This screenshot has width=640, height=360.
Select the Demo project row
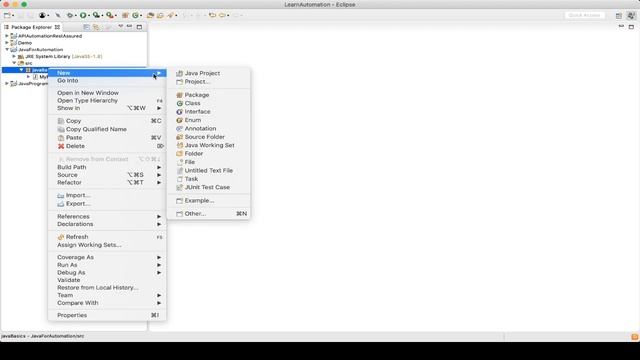pos(73,42)
